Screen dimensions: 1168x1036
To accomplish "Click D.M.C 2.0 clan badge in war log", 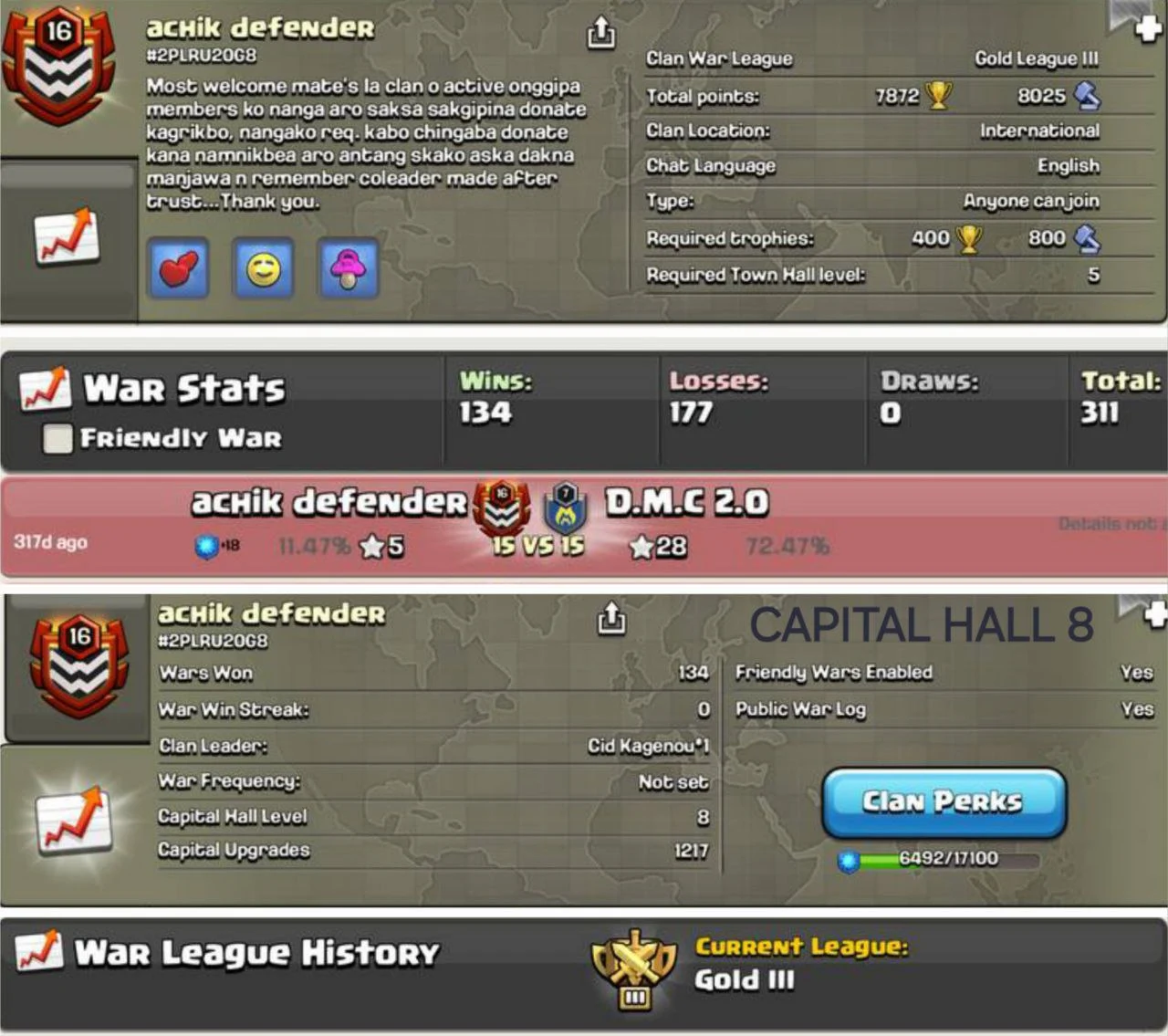I will click(566, 508).
